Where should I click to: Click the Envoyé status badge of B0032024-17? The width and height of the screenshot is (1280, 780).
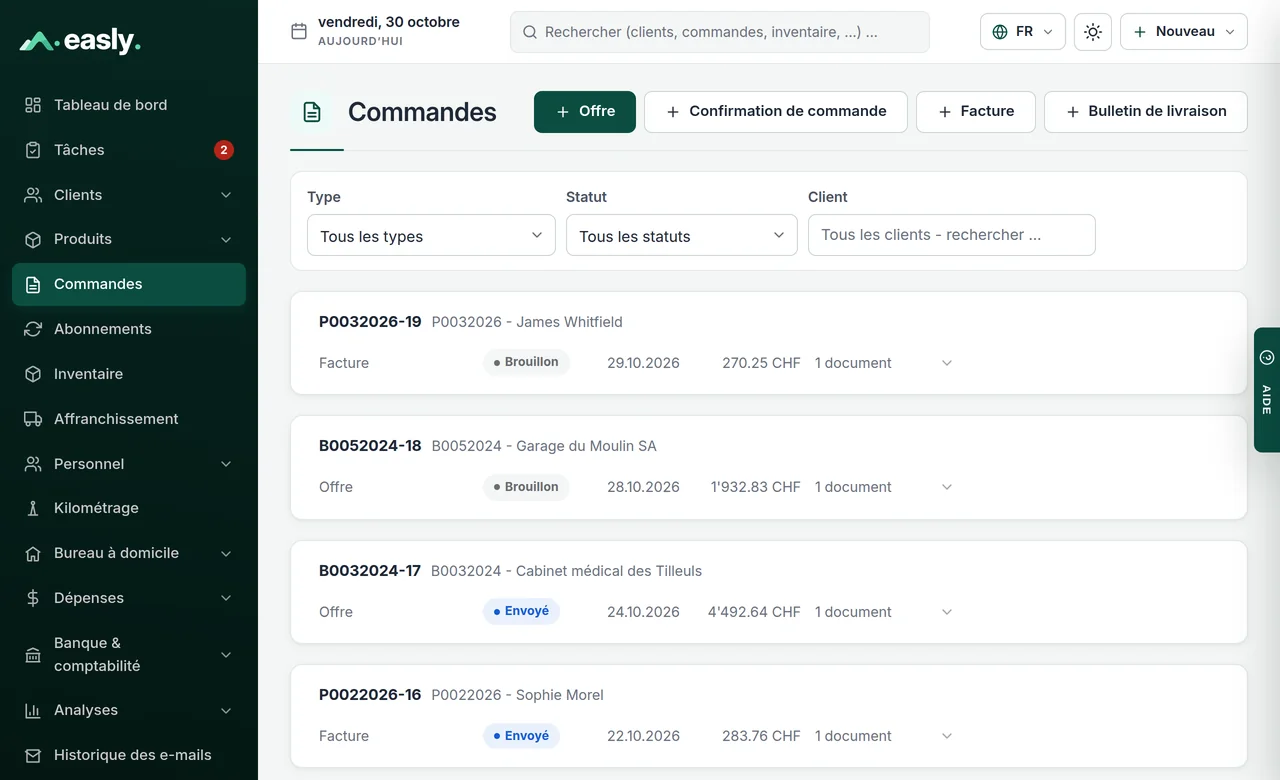coord(521,611)
